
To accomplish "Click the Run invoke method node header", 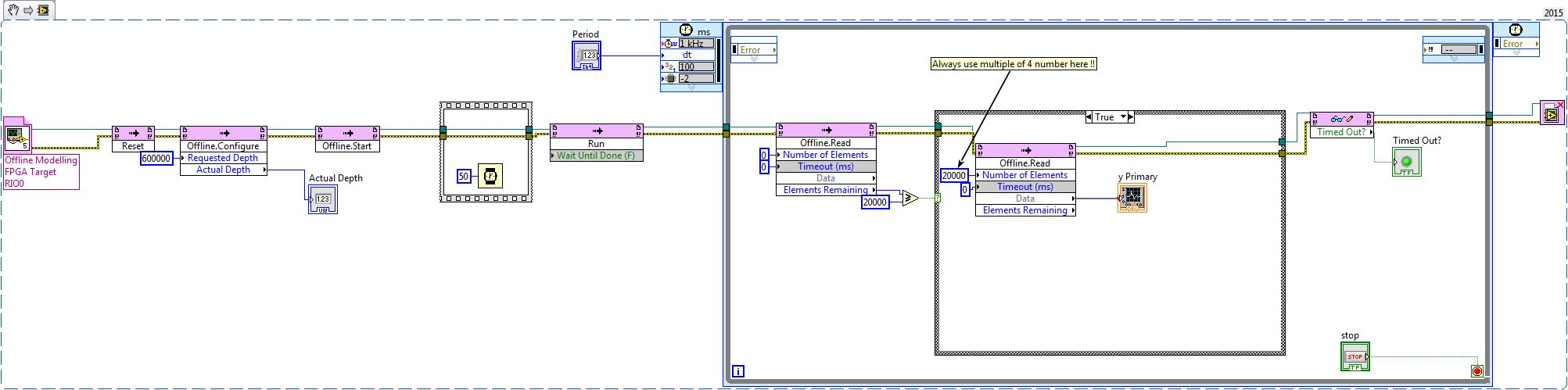I will tap(597, 131).
